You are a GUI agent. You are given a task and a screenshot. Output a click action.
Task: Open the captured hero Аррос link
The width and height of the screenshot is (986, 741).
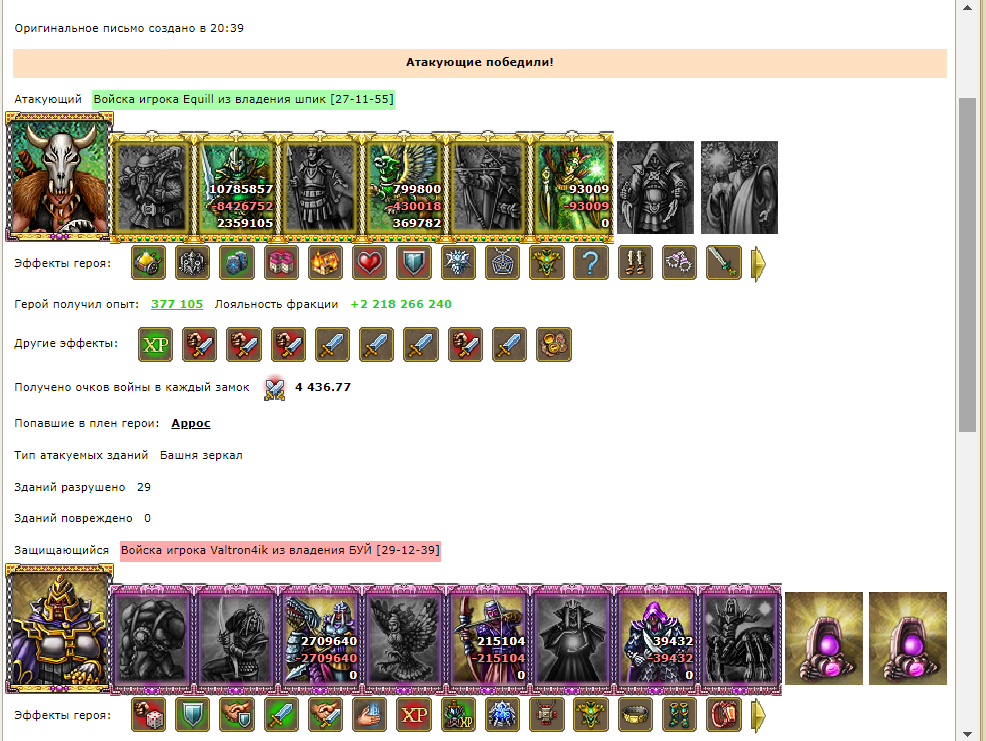[191, 423]
